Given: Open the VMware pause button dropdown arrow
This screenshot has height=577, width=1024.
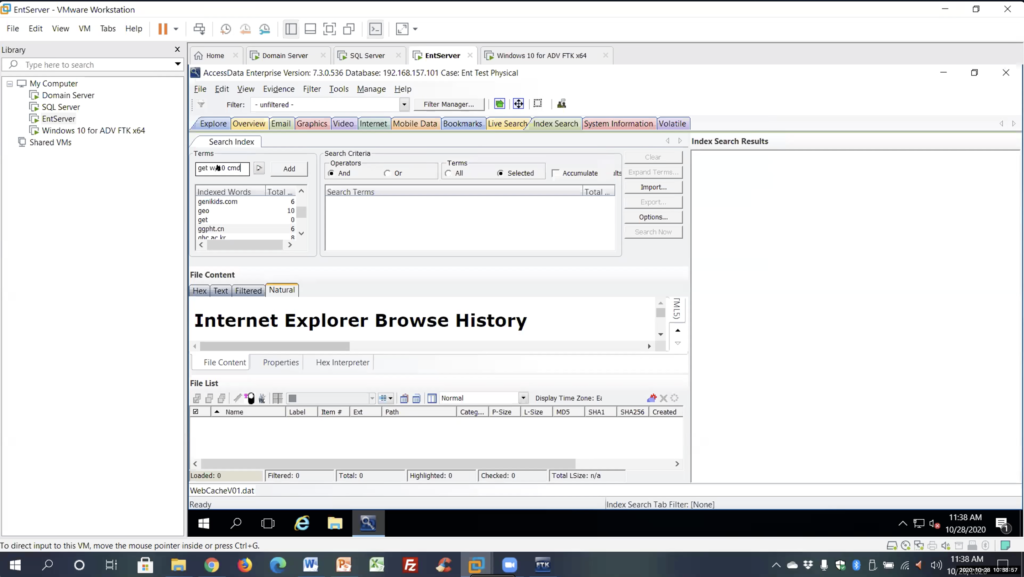Looking at the screenshot, I should click(x=176, y=29).
